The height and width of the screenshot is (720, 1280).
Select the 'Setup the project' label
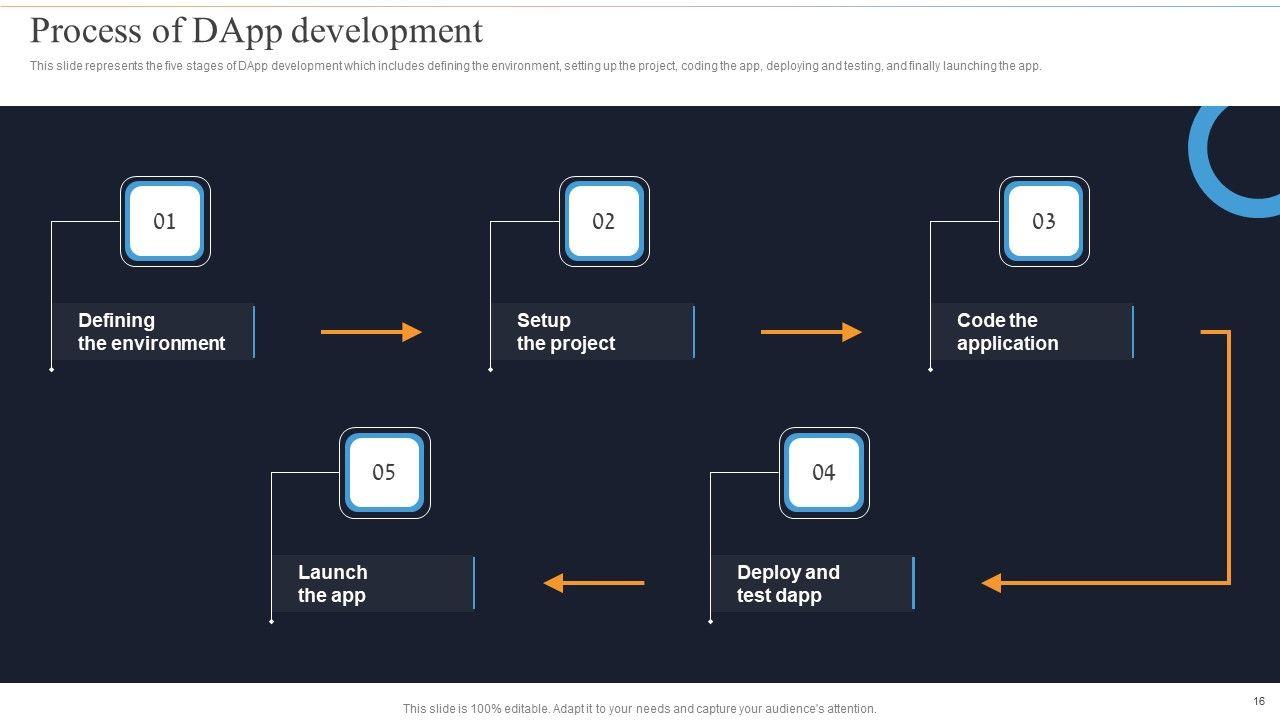[x=594, y=332]
